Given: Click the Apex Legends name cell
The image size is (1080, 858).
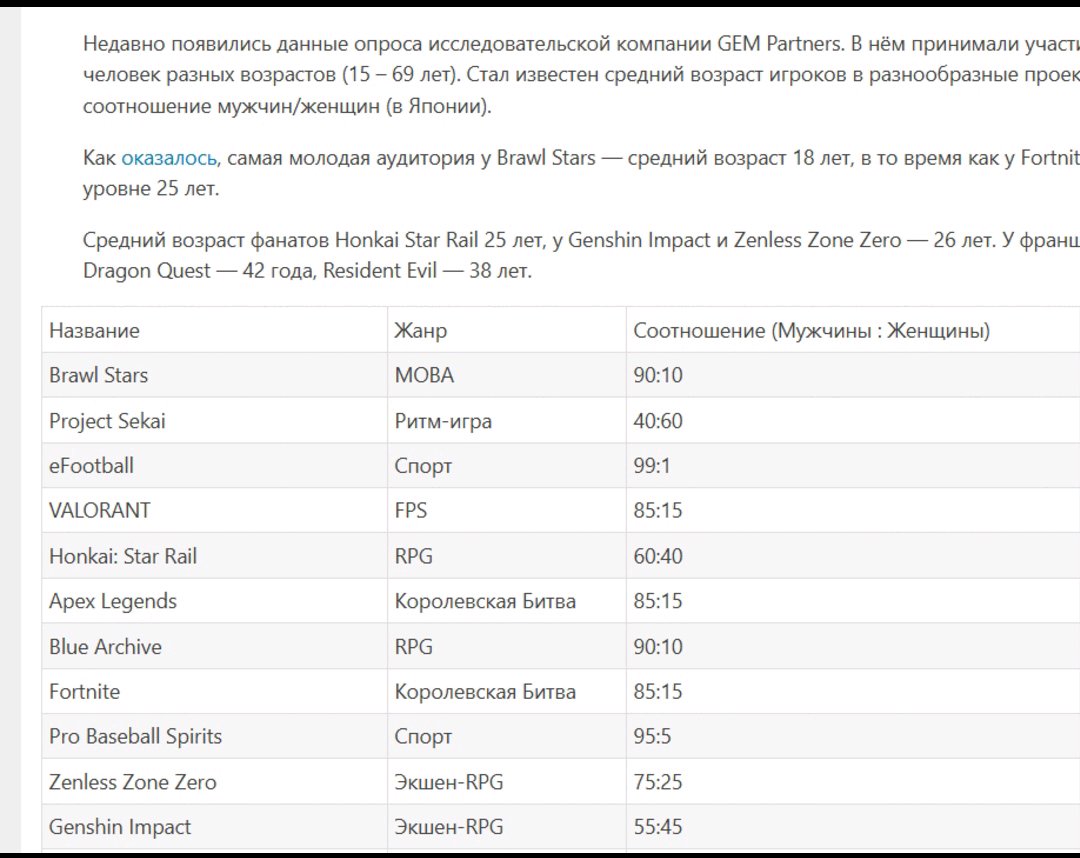Looking at the screenshot, I should point(113,601).
